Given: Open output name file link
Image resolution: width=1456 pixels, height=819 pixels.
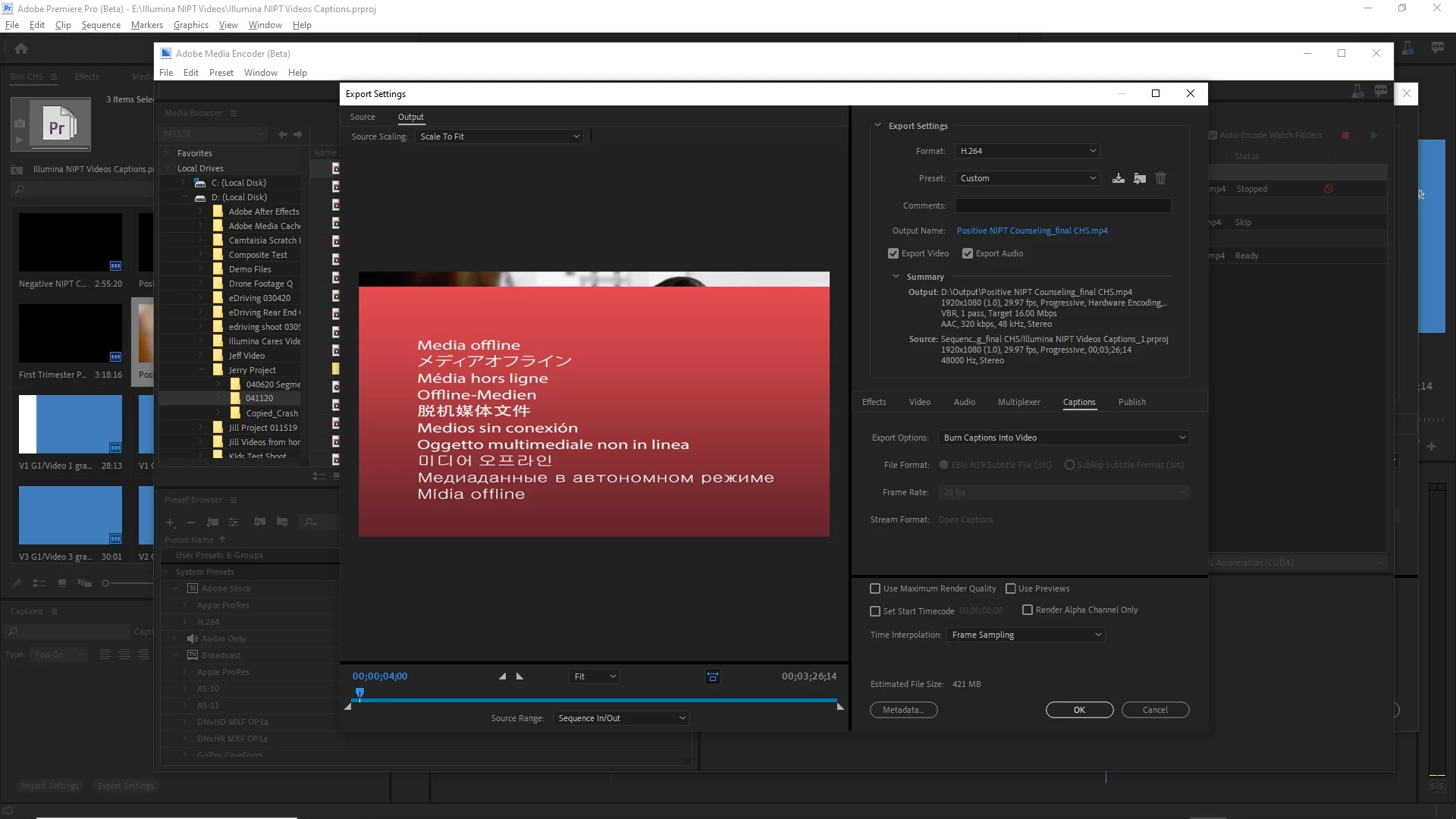Looking at the screenshot, I should coord(1031,231).
